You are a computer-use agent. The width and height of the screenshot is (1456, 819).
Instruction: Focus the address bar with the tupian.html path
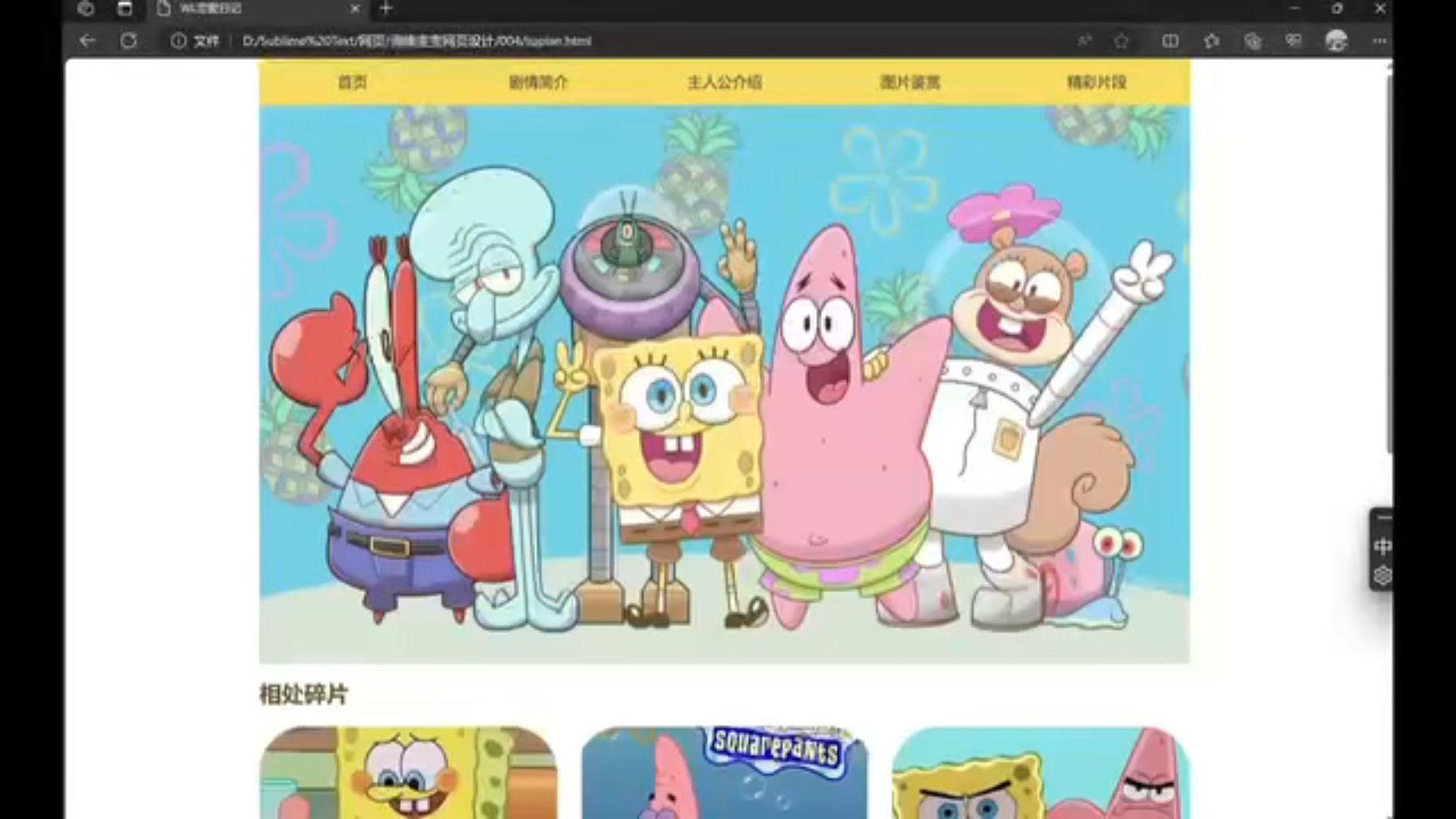[x=416, y=41]
